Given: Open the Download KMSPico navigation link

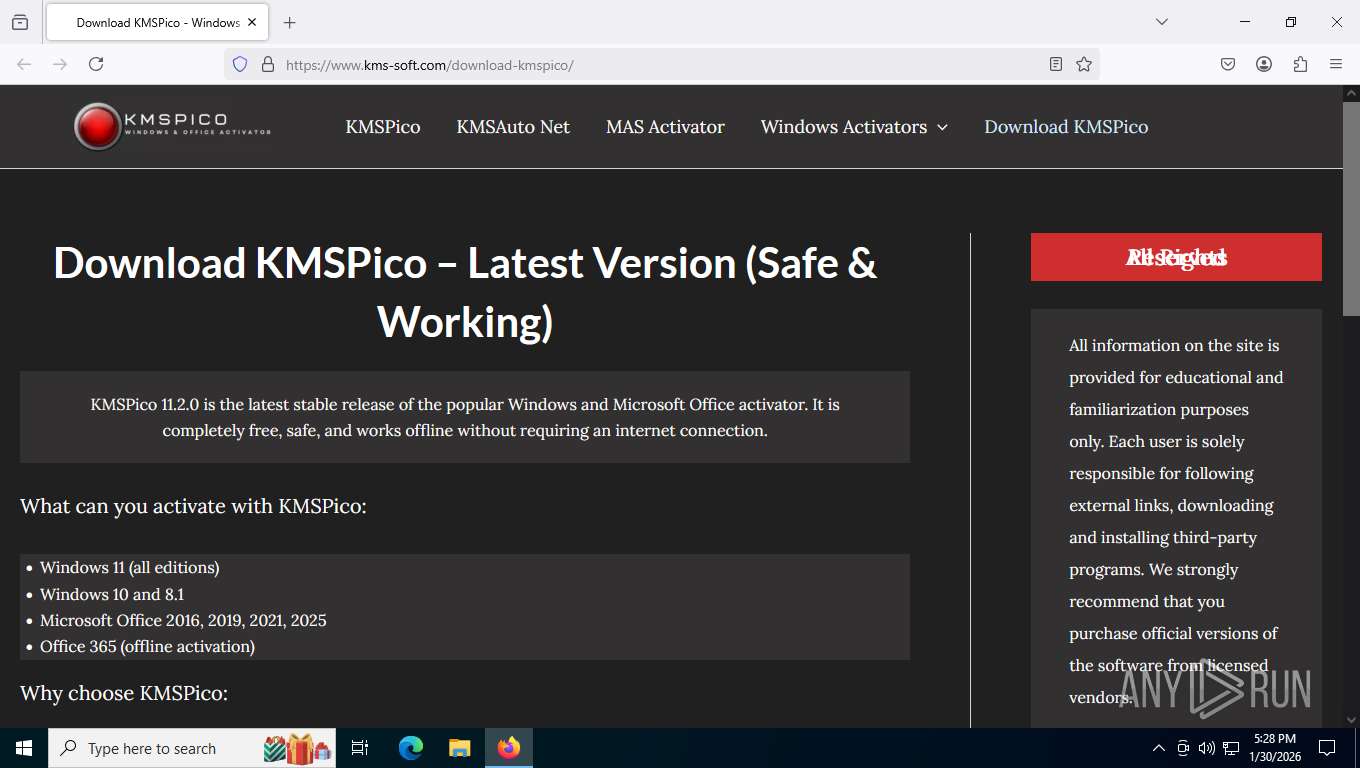Looking at the screenshot, I should (x=1066, y=127).
